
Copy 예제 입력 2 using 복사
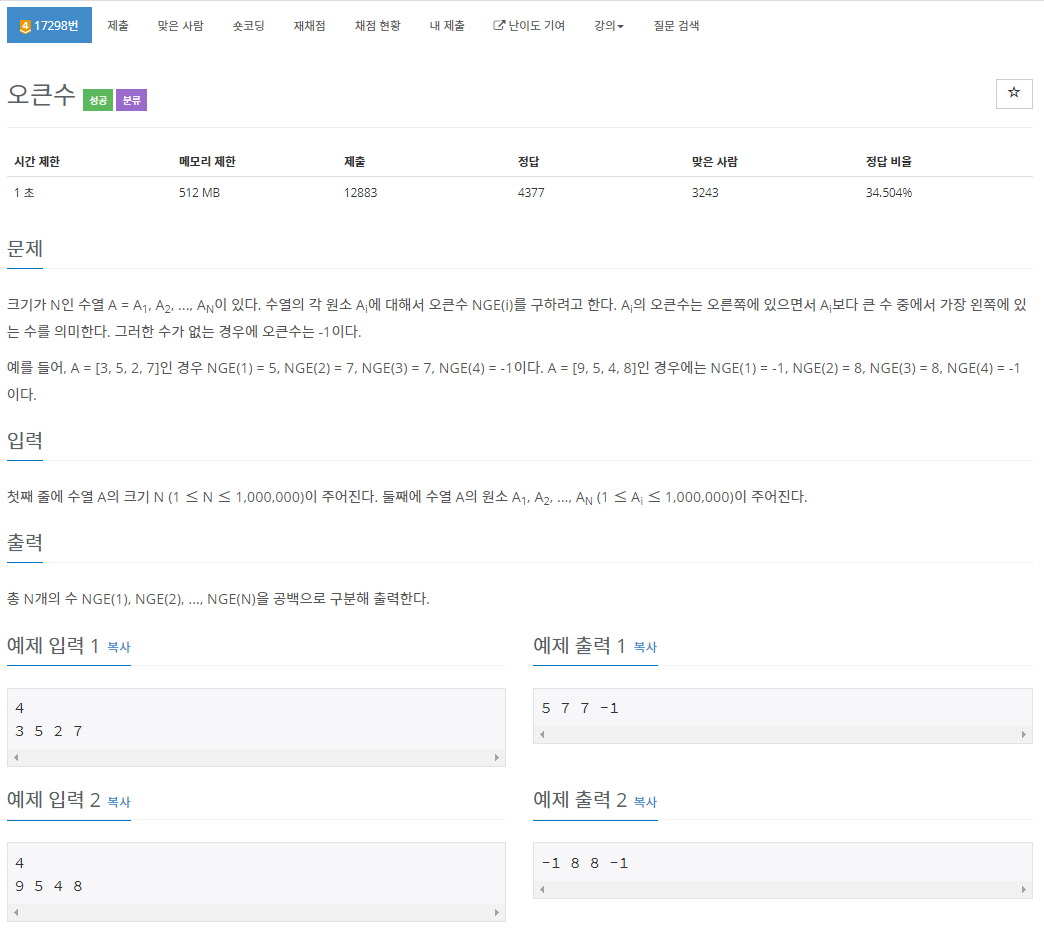tap(119, 802)
